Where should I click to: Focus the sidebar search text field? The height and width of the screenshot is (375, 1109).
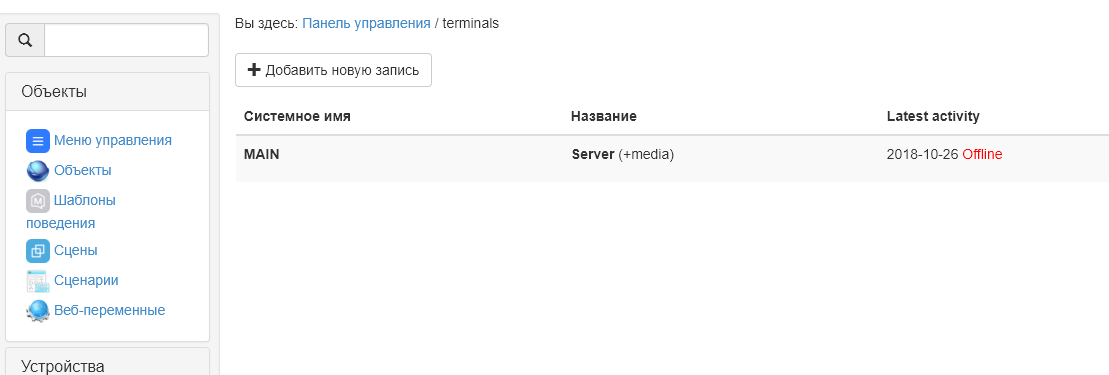click(127, 40)
